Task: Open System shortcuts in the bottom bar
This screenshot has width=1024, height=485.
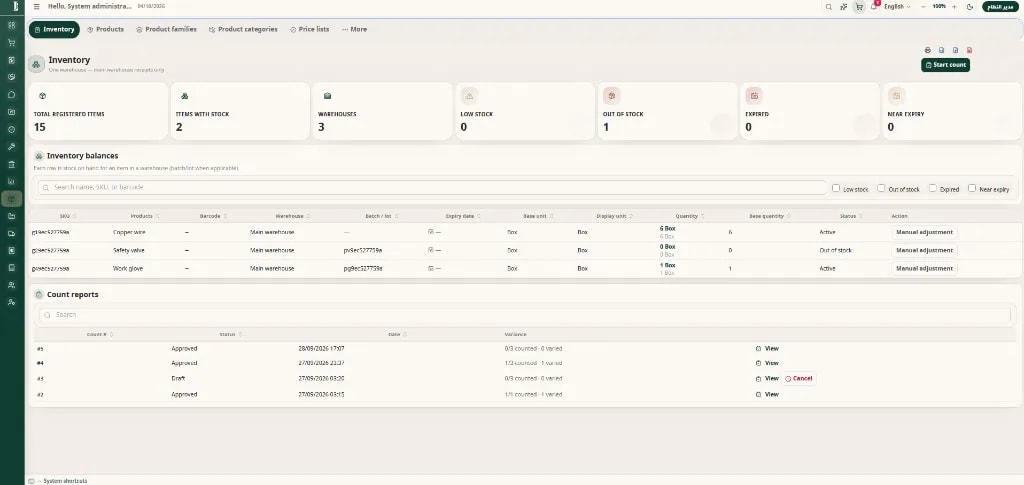Action: [x=59, y=481]
